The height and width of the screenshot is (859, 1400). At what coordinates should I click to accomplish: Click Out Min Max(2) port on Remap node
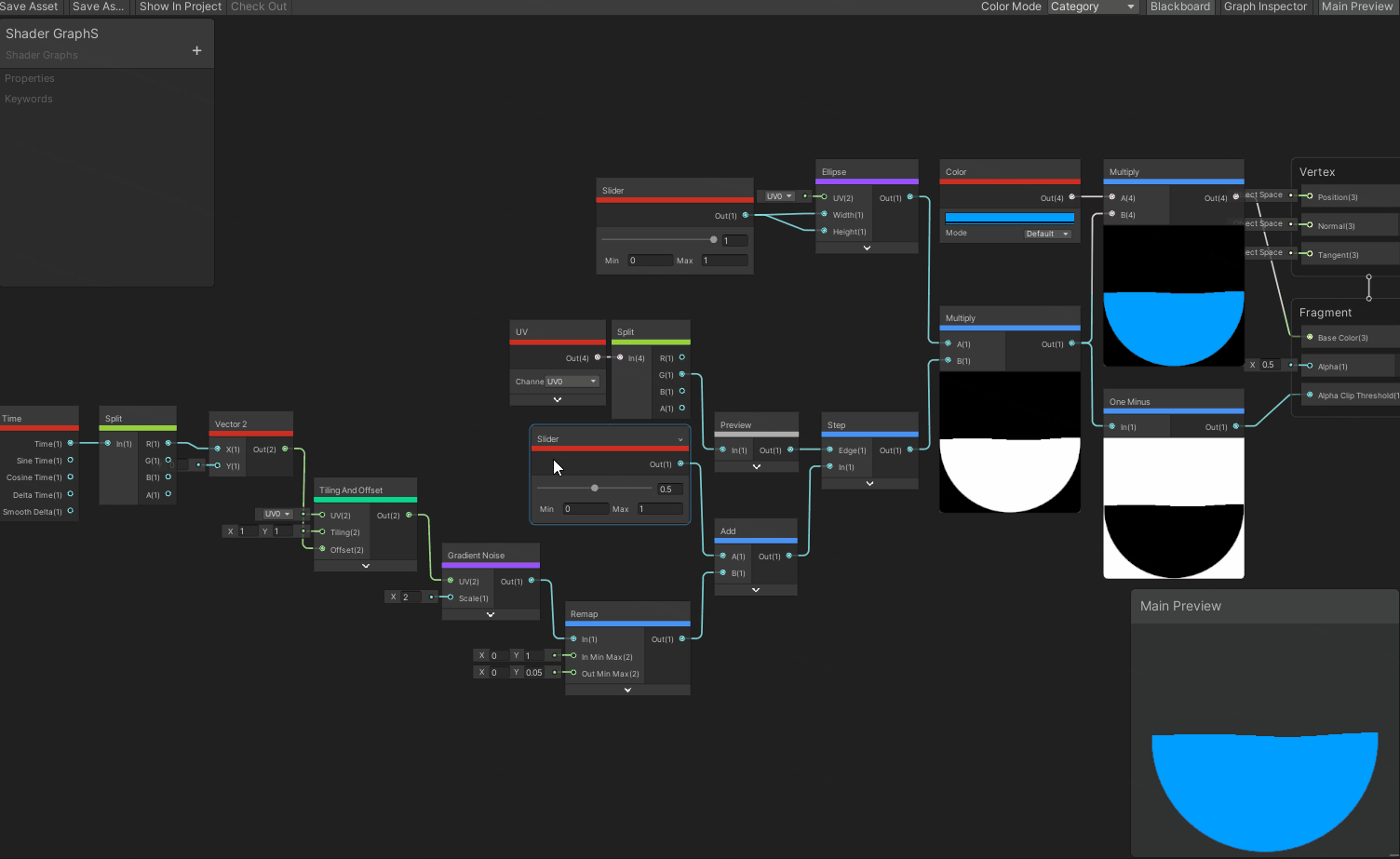(573, 673)
